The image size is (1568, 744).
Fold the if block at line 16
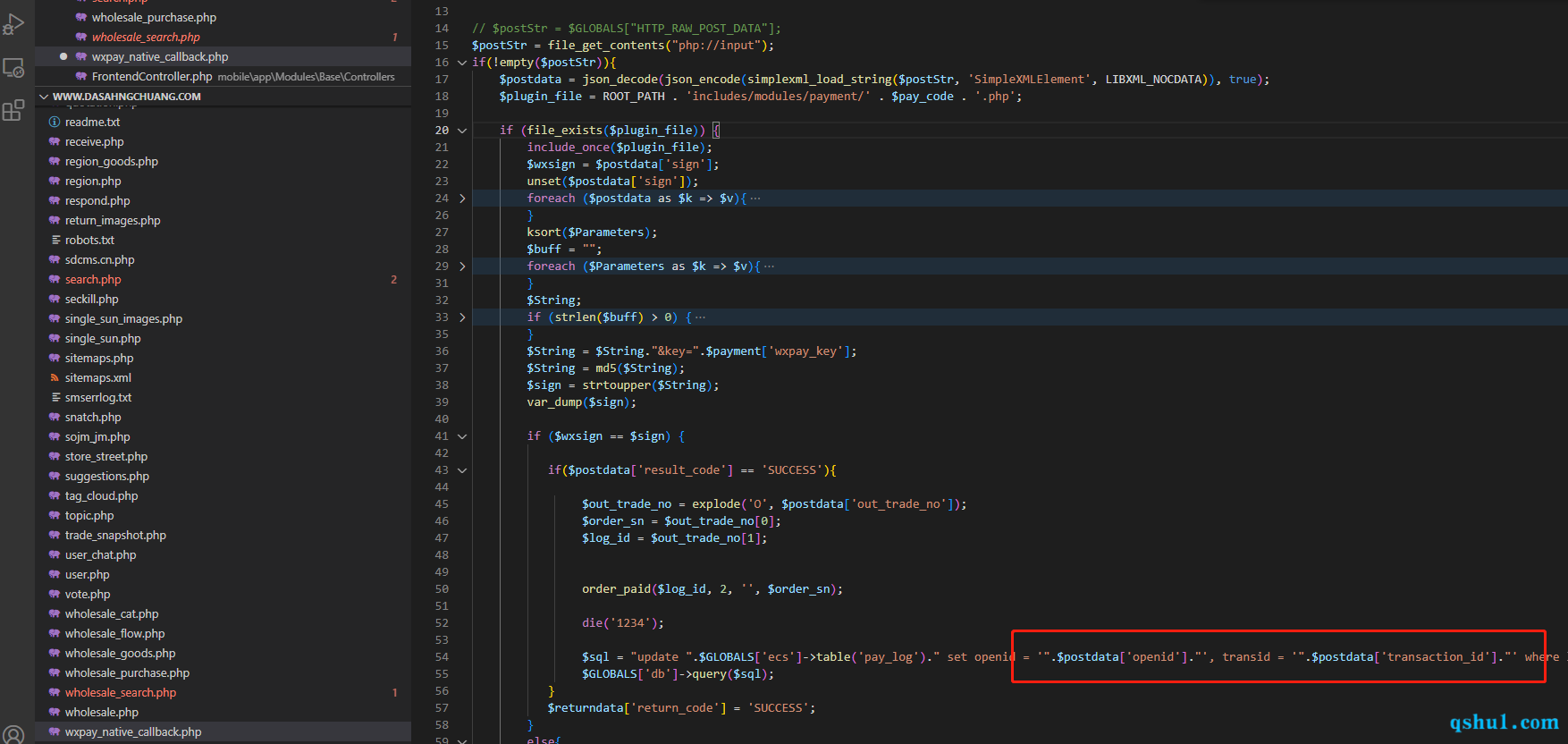click(462, 63)
